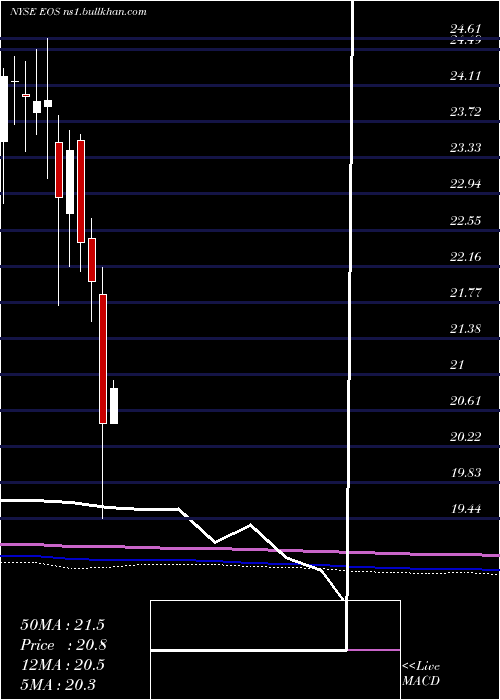500x700 pixels.
Task: Click the 22.55 price axis label
Action: pos(465,221)
